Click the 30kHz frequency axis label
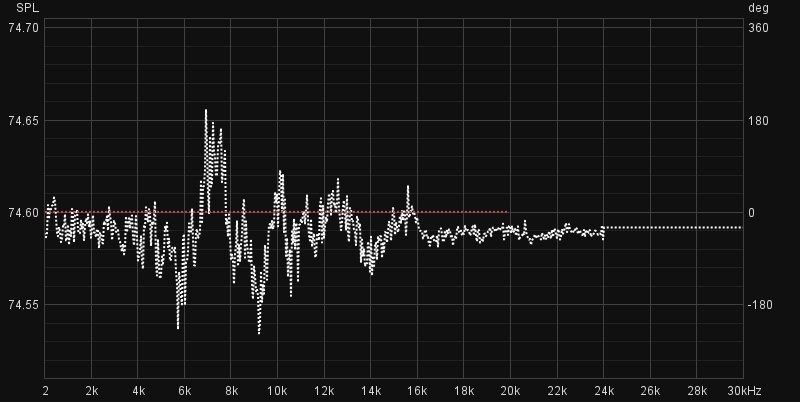 [744, 391]
